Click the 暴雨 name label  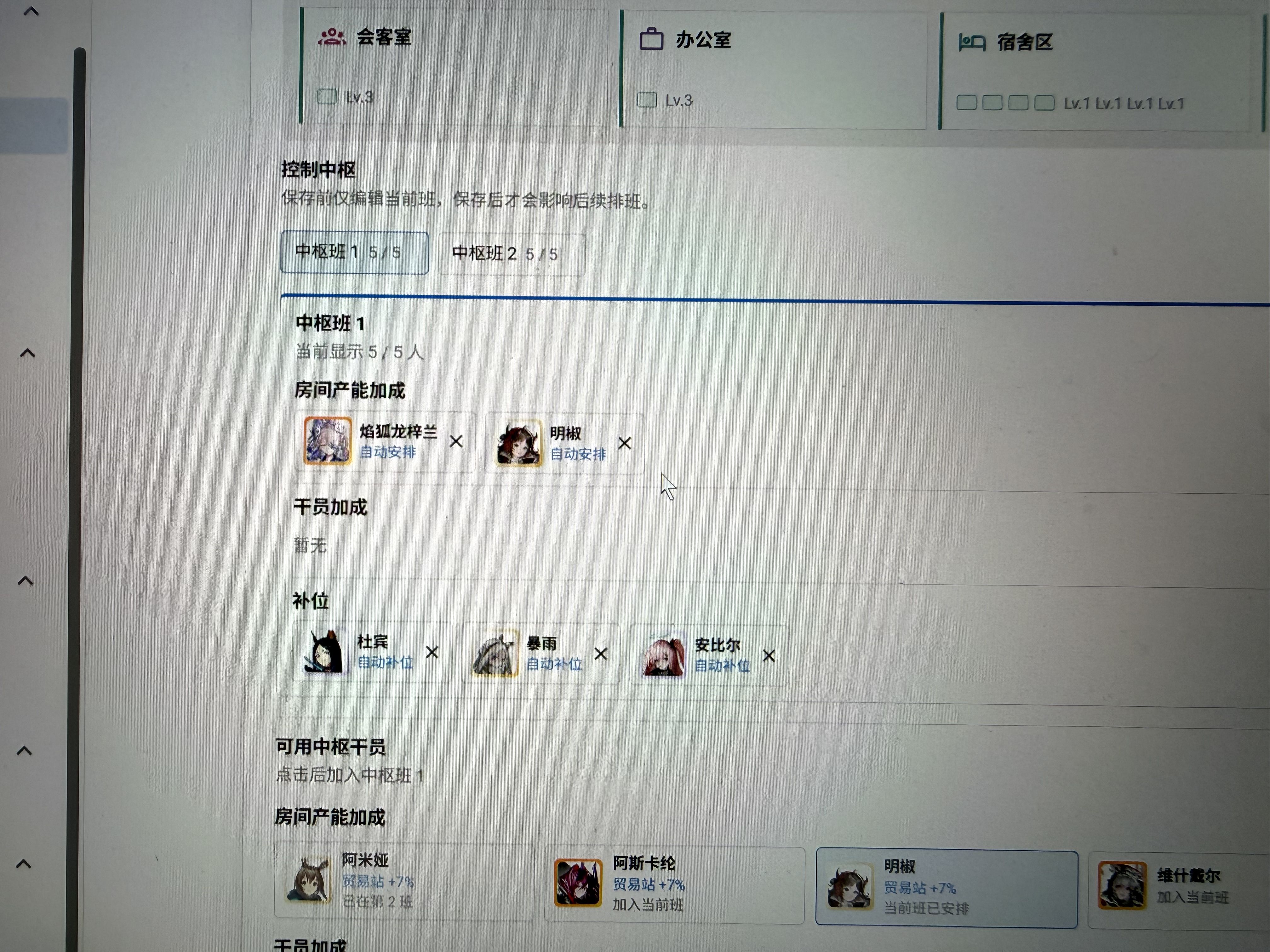(x=541, y=644)
